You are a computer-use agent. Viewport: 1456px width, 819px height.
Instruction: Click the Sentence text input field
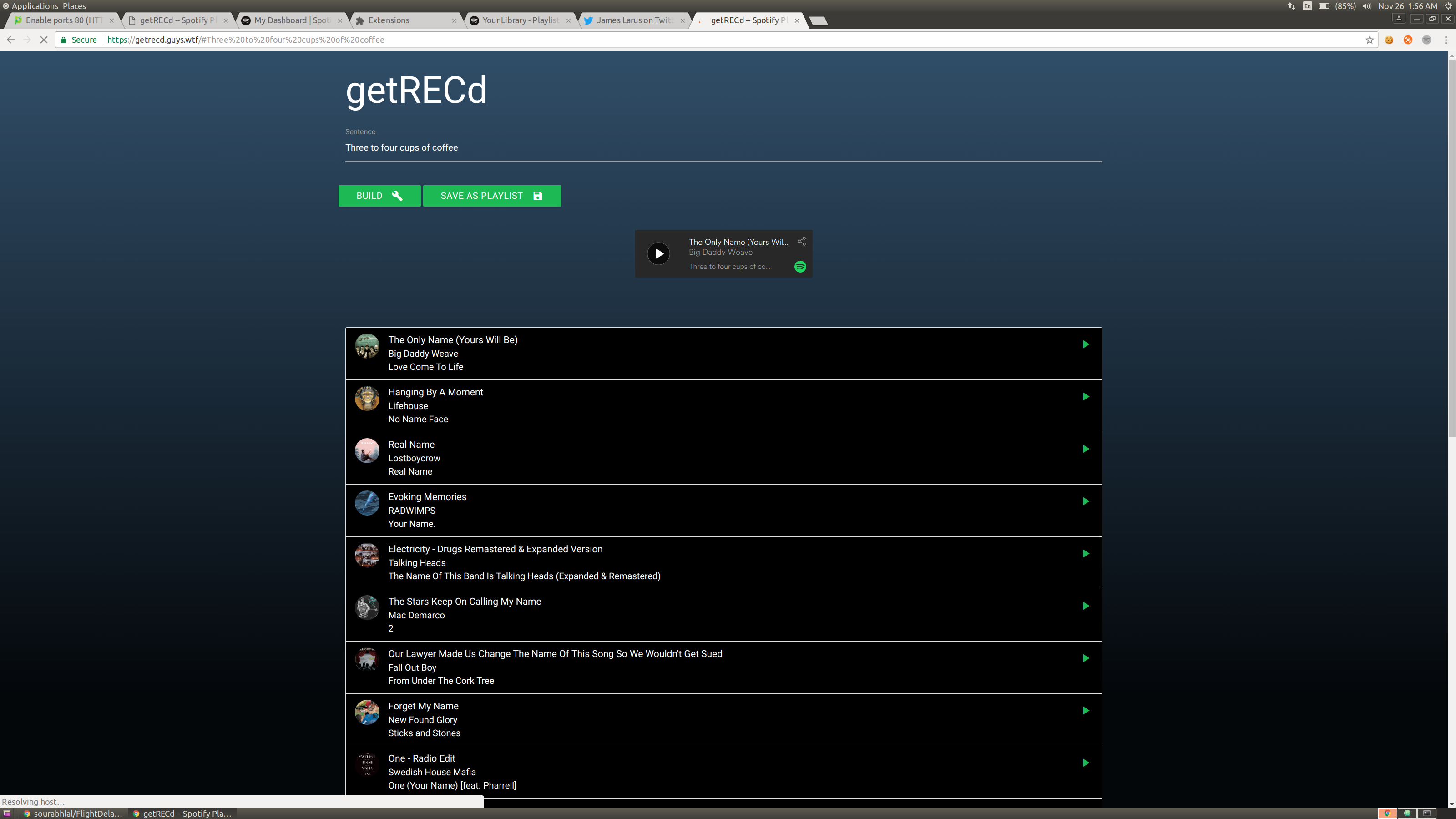(x=723, y=147)
